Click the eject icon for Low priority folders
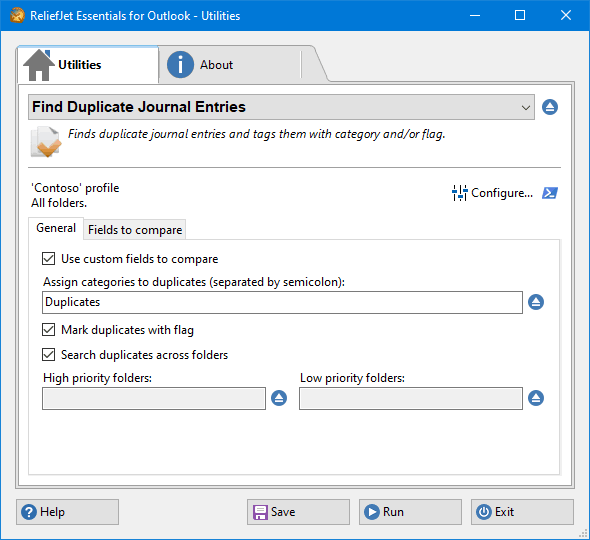The width and height of the screenshot is (590, 540). pos(536,398)
